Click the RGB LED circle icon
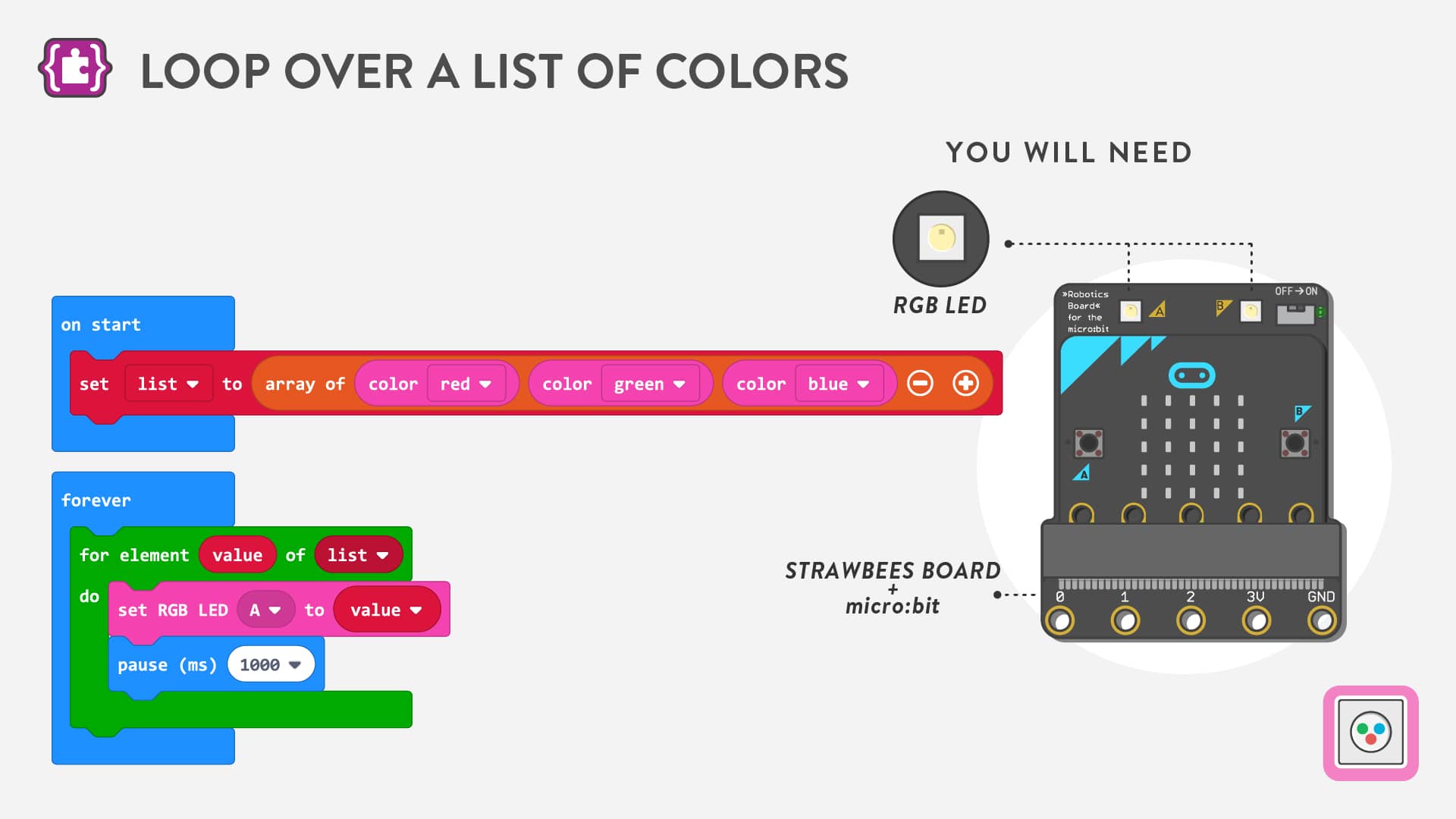This screenshot has width=1456, height=819. tap(940, 239)
